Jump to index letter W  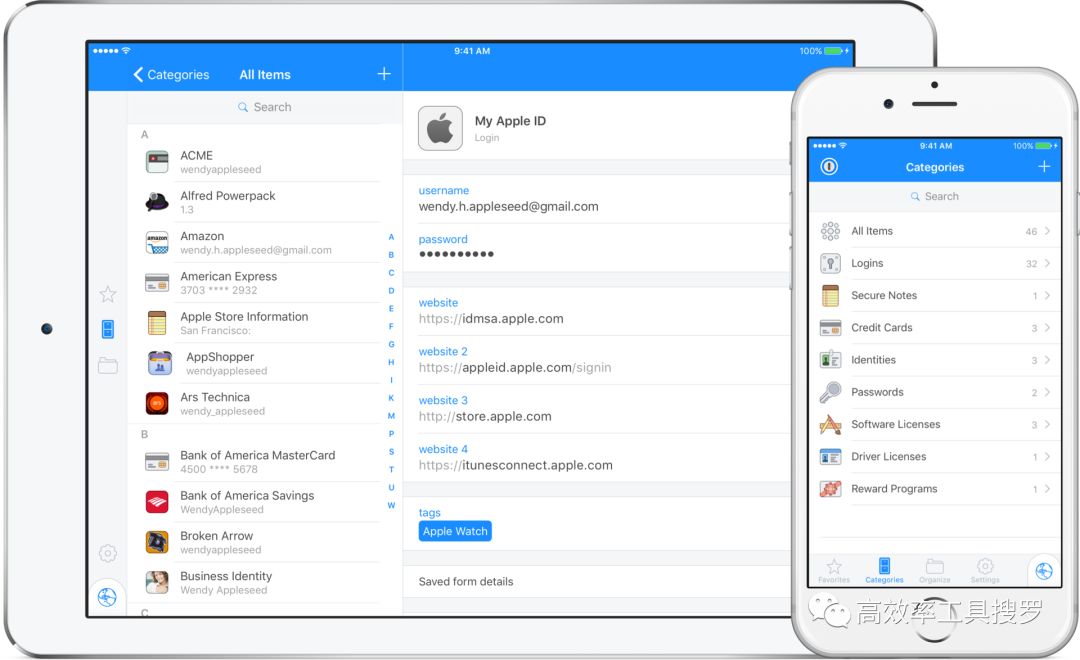click(391, 506)
